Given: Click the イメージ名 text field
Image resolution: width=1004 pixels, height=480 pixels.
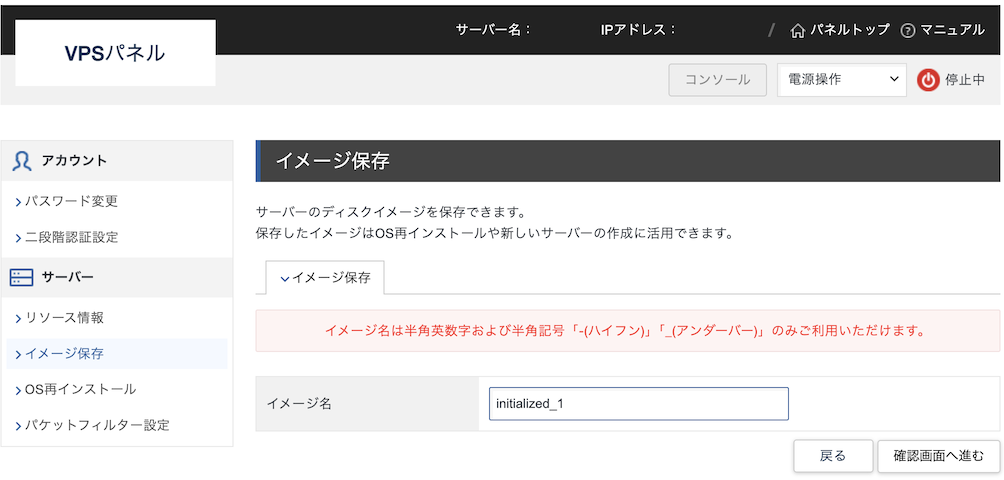Looking at the screenshot, I should (638, 404).
